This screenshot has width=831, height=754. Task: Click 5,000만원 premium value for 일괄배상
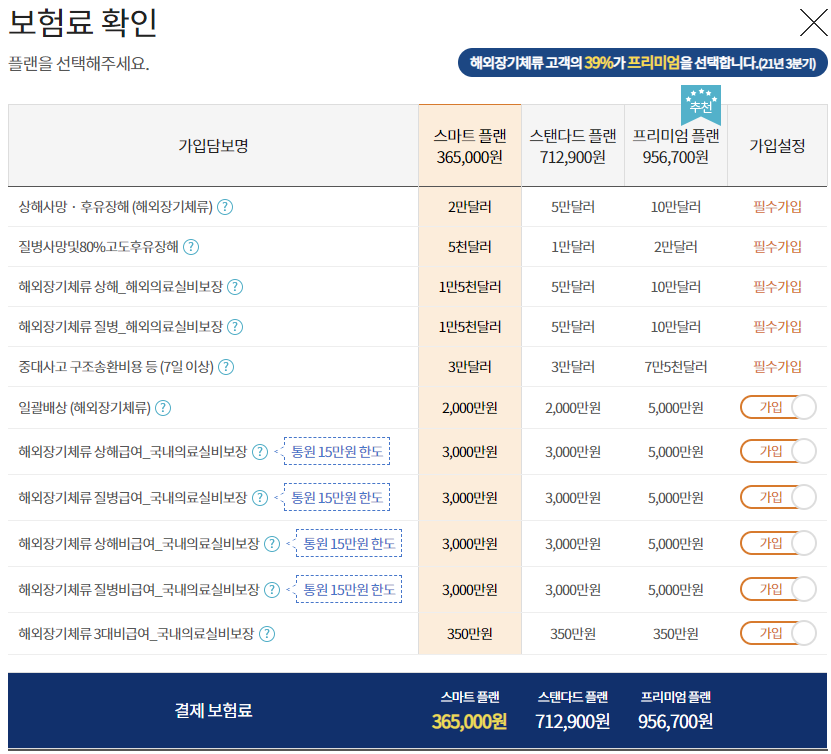click(x=676, y=408)
